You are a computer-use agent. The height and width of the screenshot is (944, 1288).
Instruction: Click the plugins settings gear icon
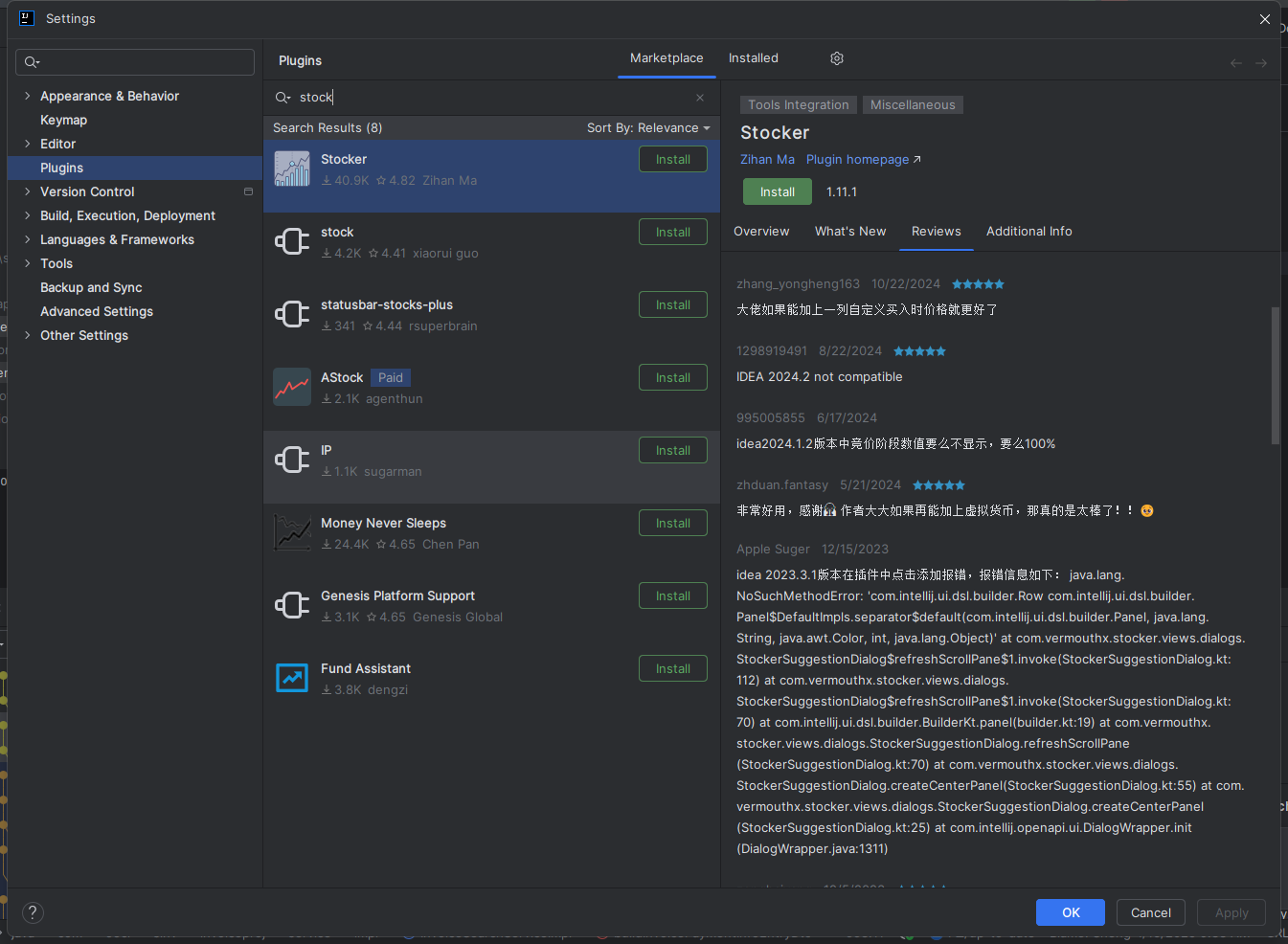[x=837, y=58]
